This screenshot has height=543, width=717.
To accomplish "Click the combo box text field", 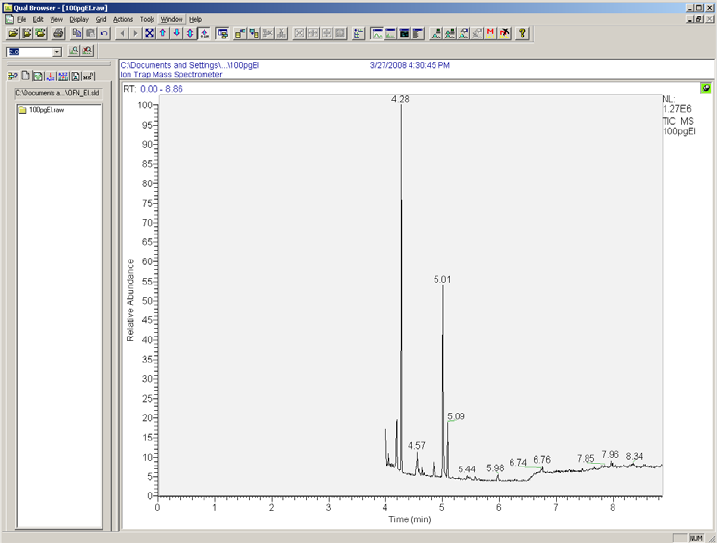I will click(28, 51).
